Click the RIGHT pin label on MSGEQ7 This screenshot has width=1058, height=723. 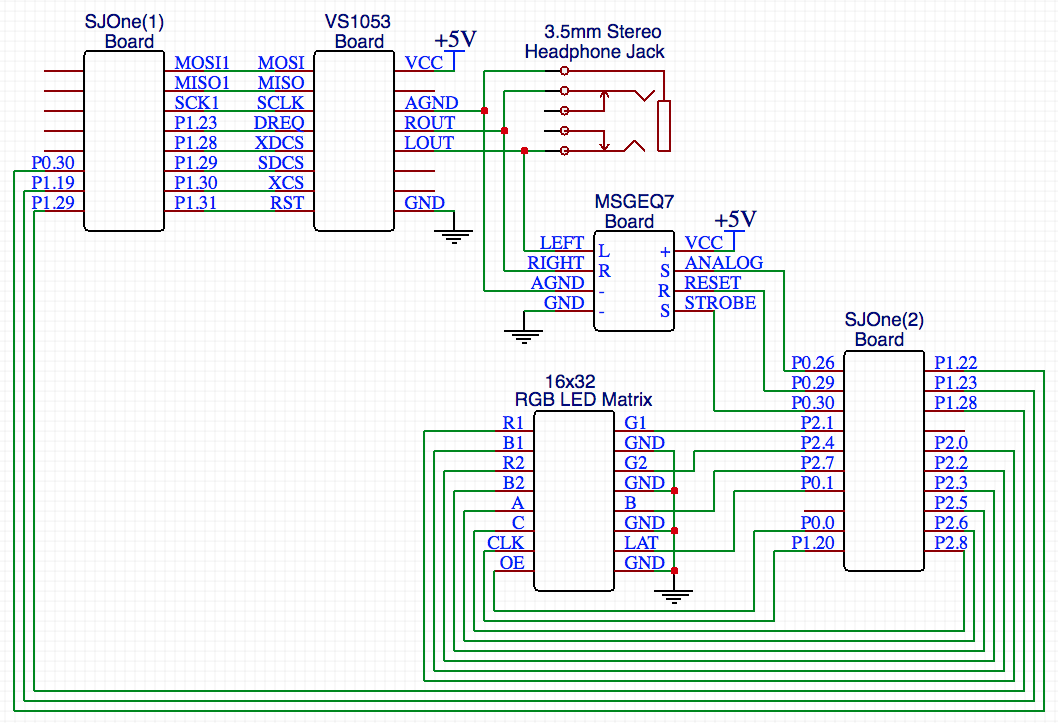555,262
